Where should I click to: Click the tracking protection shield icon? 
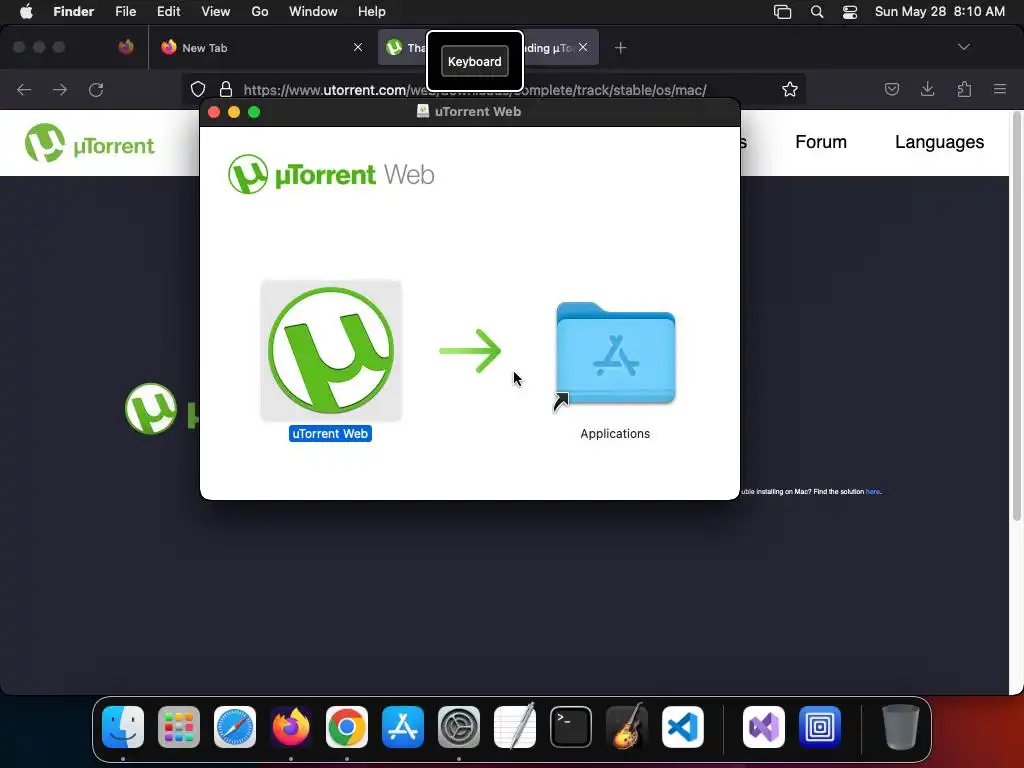(x=198, y=89)
